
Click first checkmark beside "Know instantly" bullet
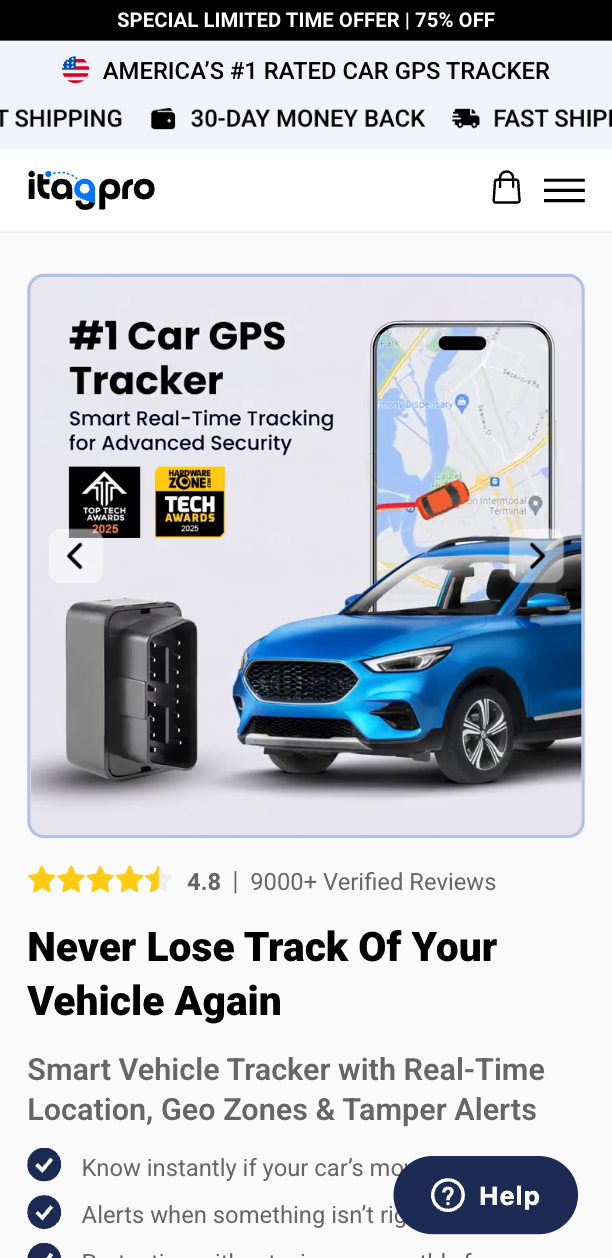[x=44, y=1166]
